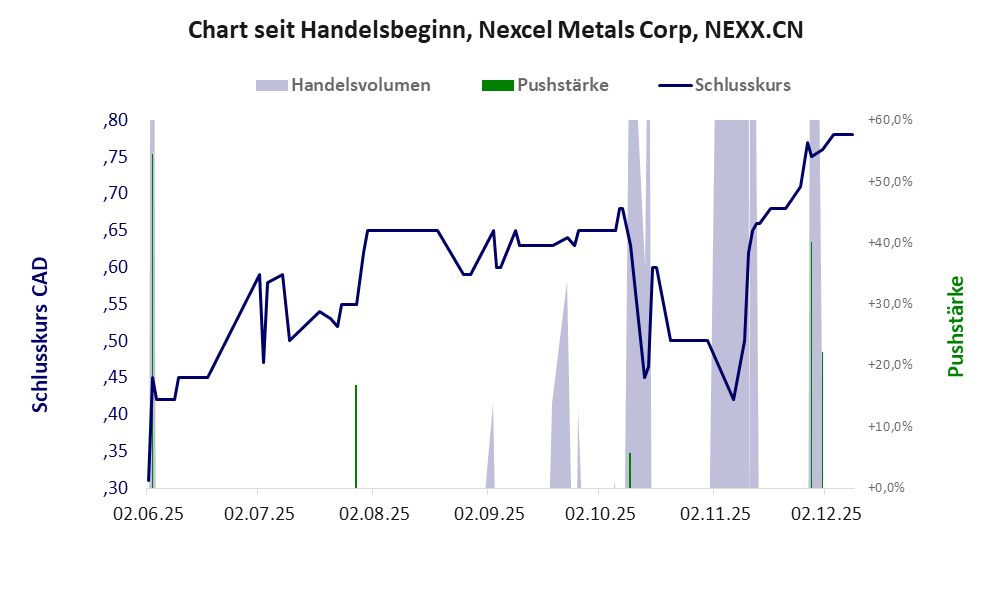Image resolution: width=993 pixels, height=597 pixels.
Task: Click the green Pushstärke legend swatch
Action: point(497,85)
